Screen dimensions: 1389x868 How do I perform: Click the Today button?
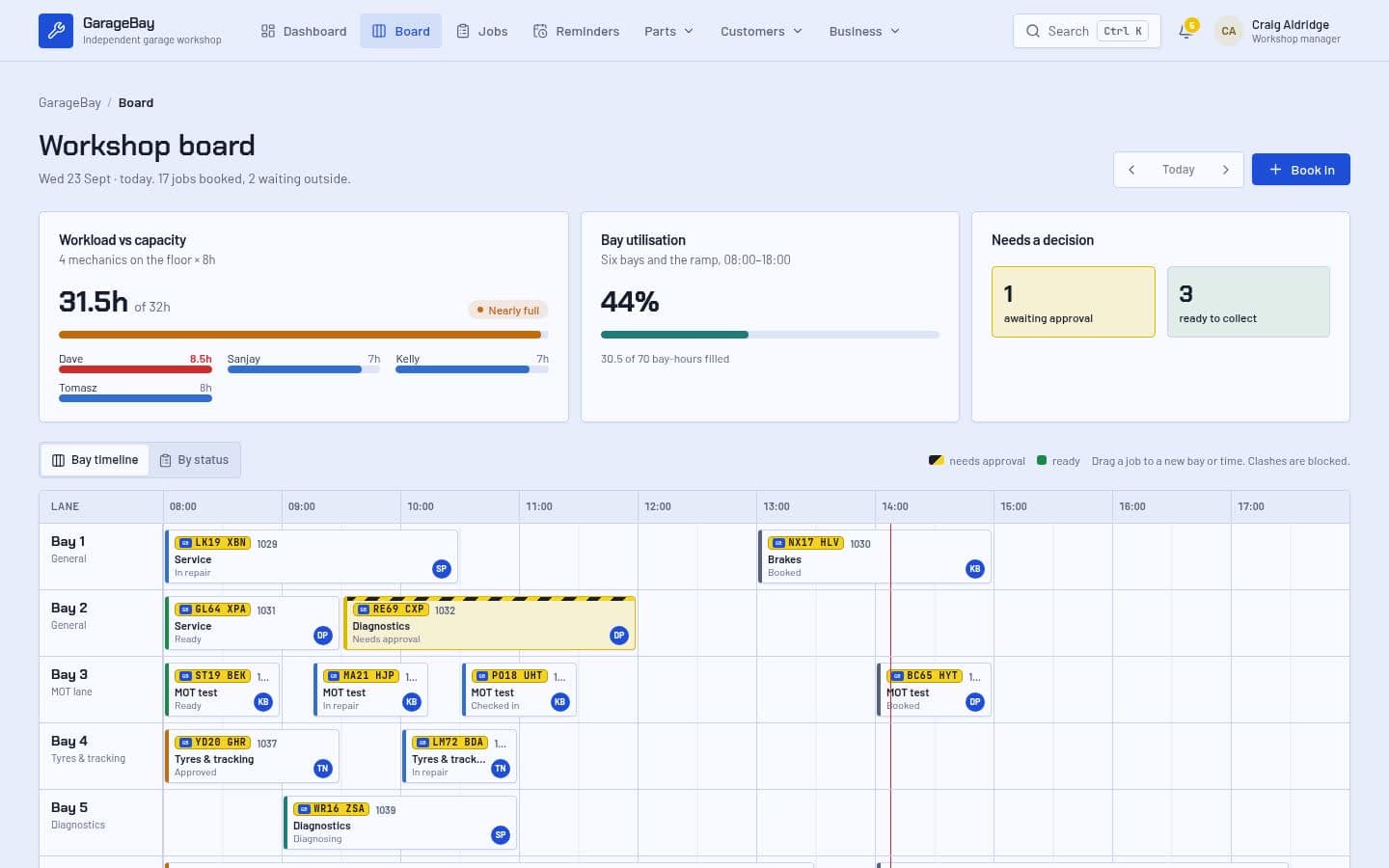[1178, 170]
